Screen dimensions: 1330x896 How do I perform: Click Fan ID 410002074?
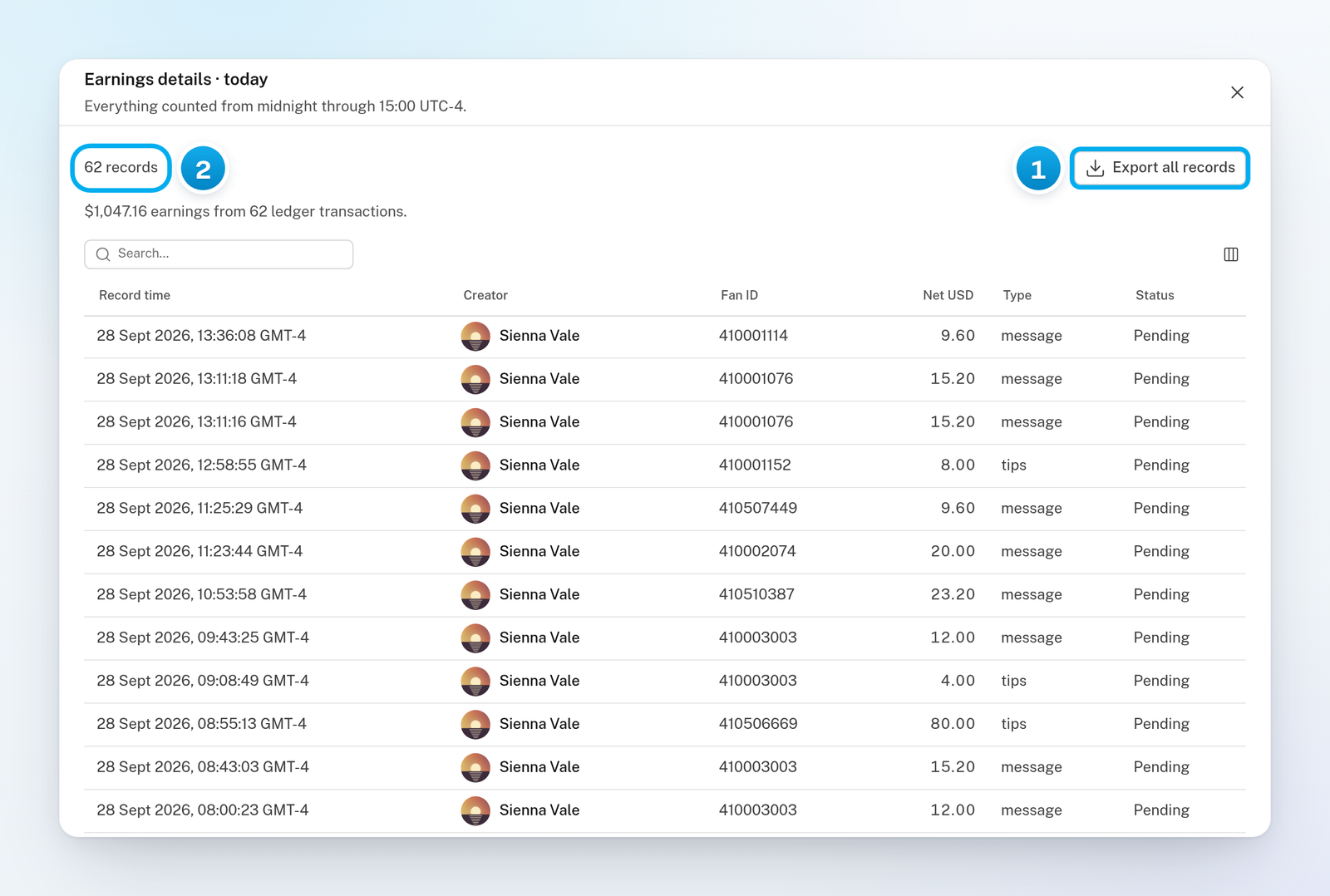click(x=757, y=552)
